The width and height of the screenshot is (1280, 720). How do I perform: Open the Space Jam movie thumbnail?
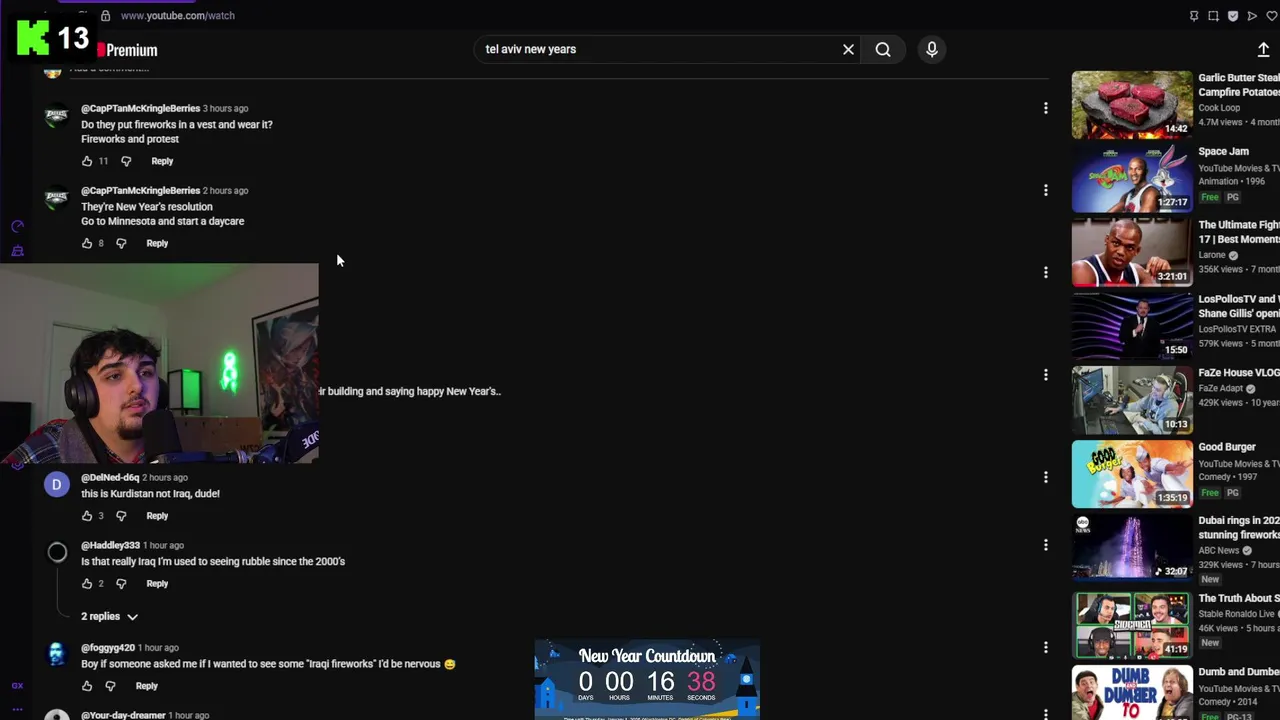pyautogui.click(x=1132, y=178)
